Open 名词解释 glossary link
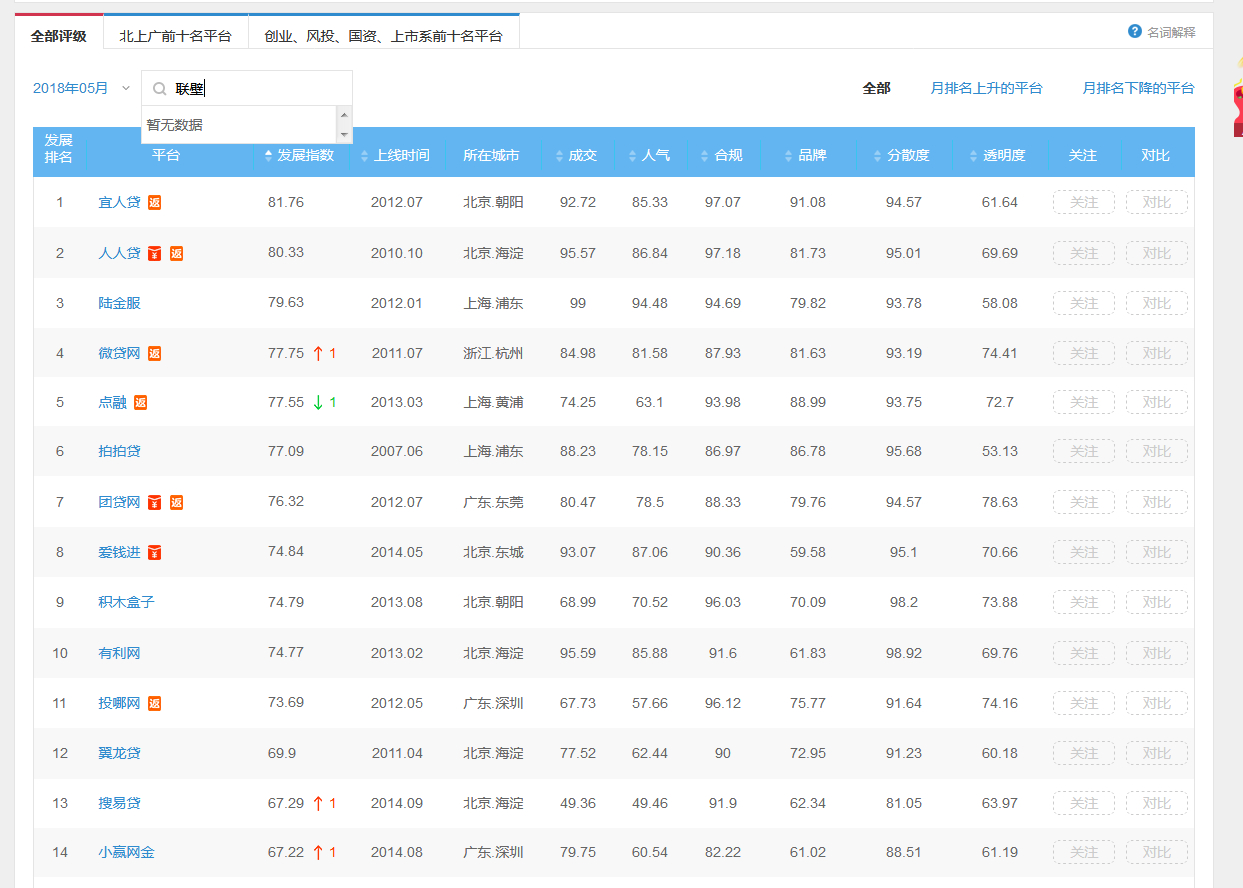The width and height of the screenshot is (1243, 888). pos(1171,32)
